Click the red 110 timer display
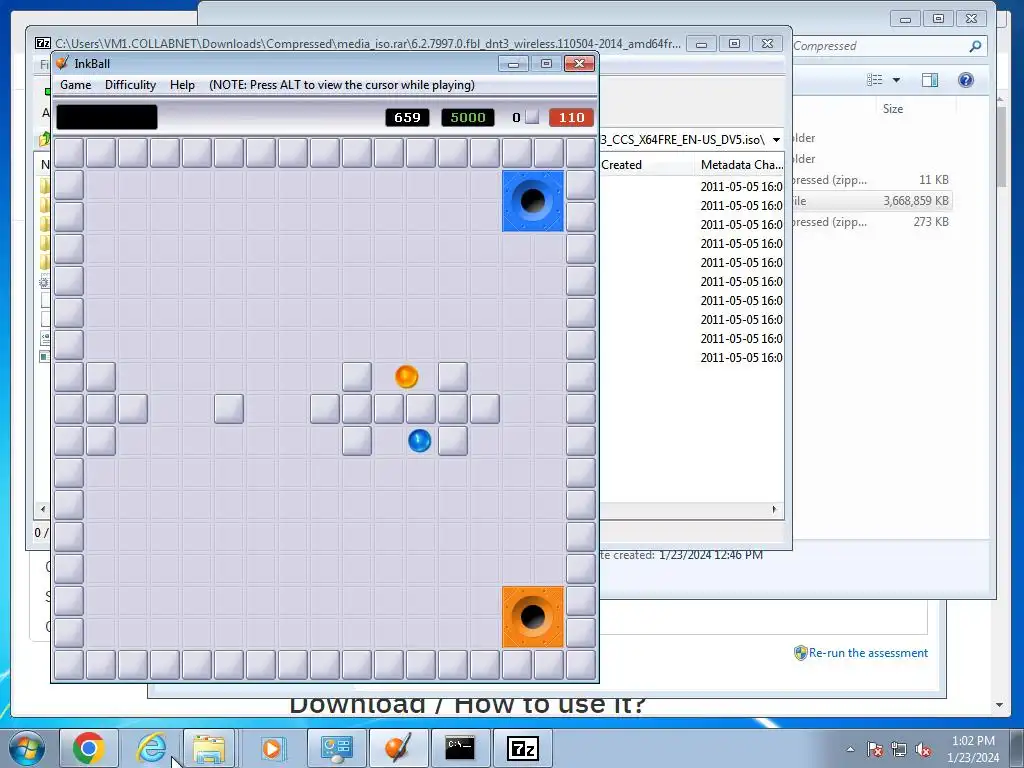 (571, 118)
